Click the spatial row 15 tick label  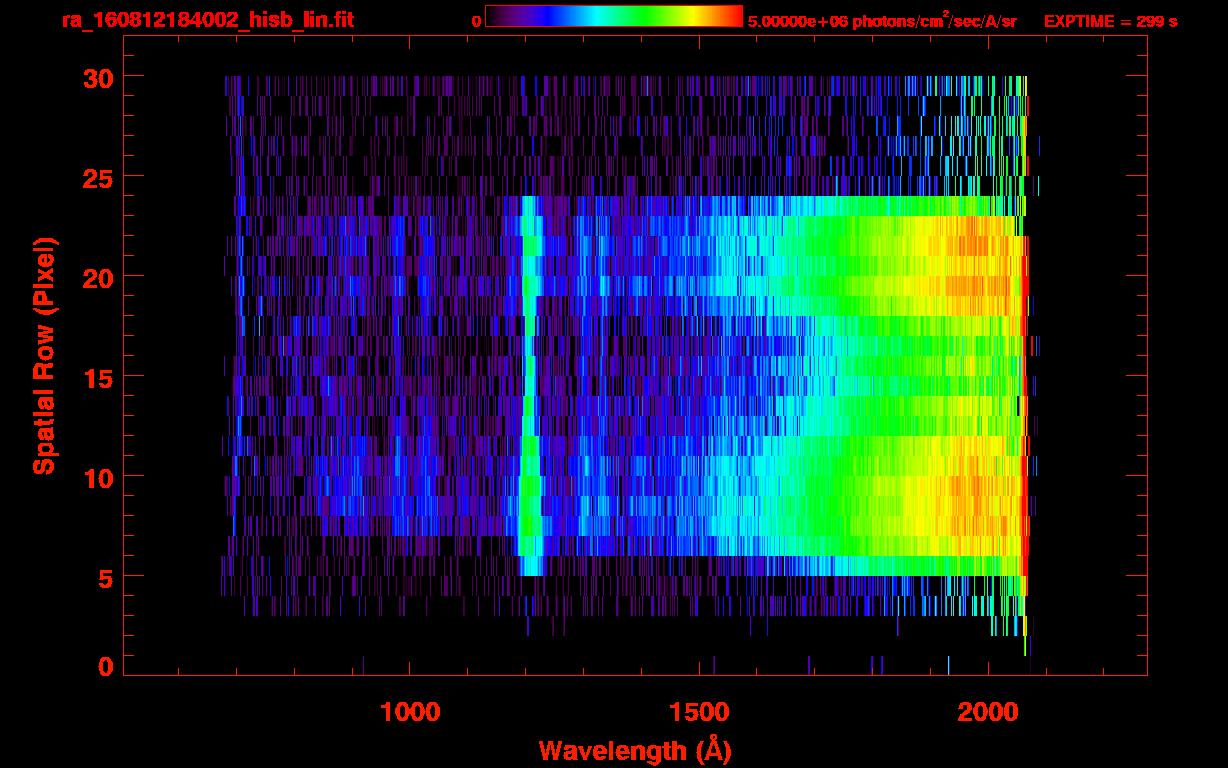click(x=98, y=378)
